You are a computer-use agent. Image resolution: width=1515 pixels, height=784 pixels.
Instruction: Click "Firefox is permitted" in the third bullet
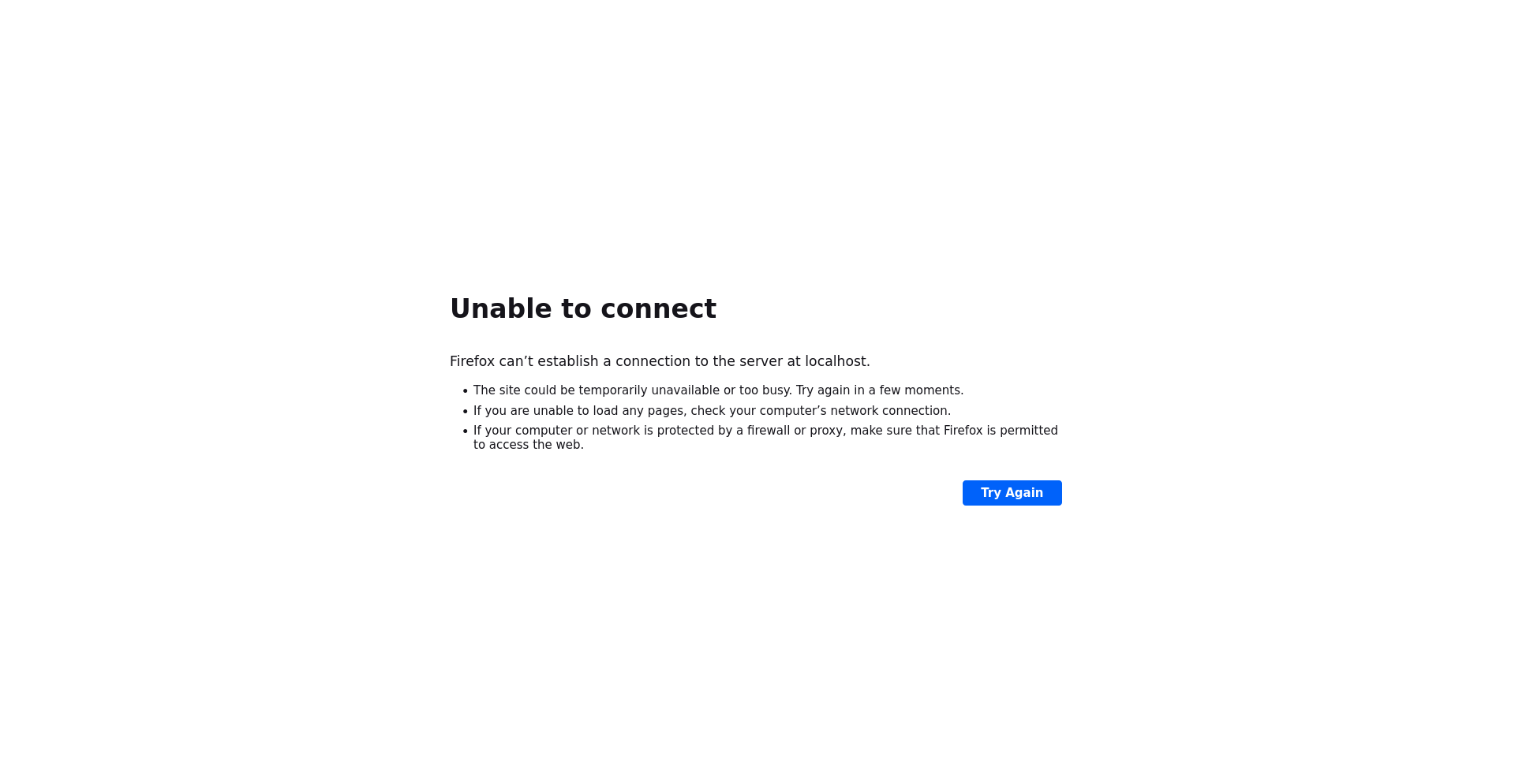[1001, 431]
